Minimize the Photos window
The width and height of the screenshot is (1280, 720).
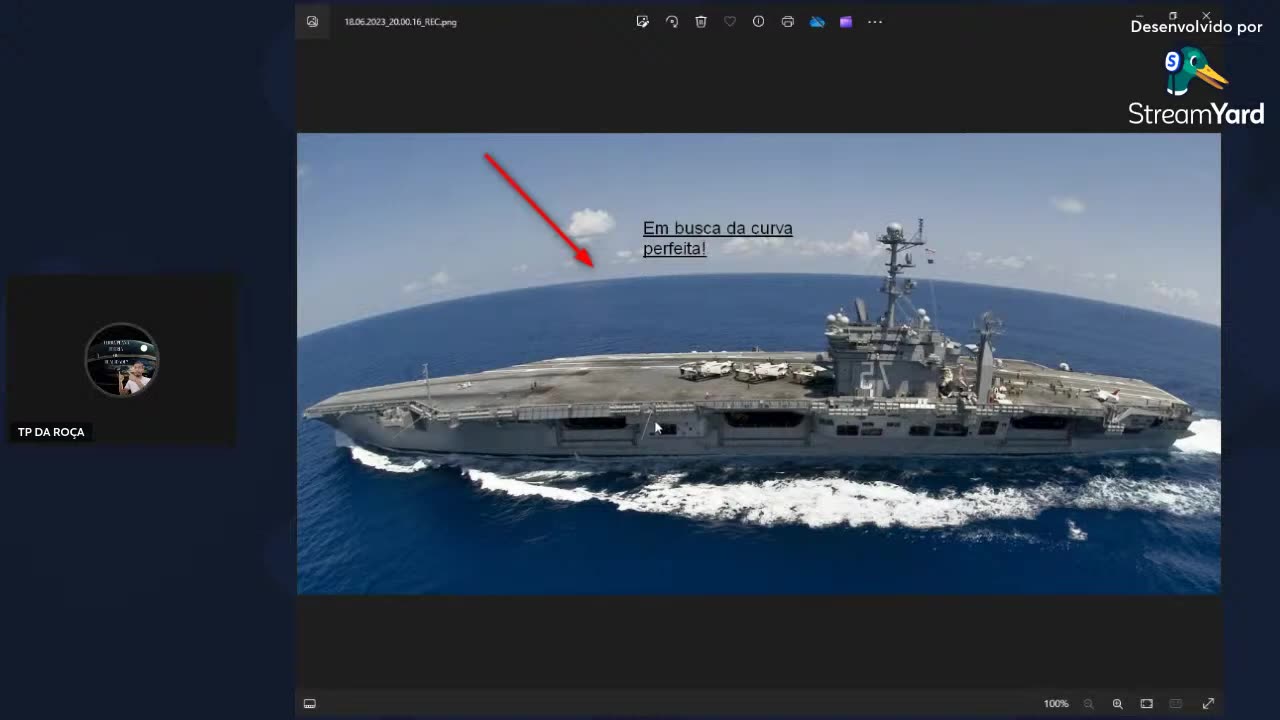coord(1139,16)
